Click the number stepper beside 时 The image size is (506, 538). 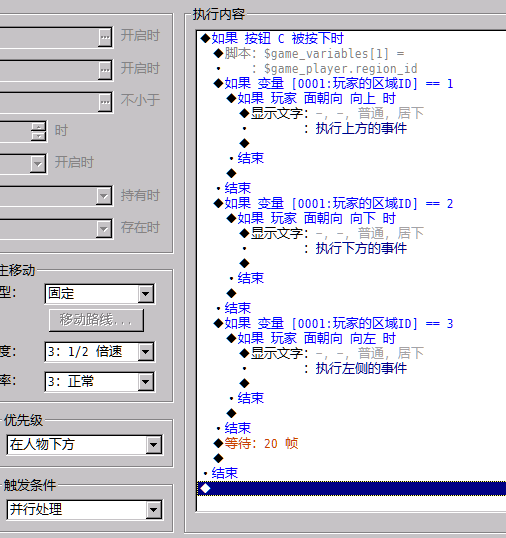click(x=38, y=131)
